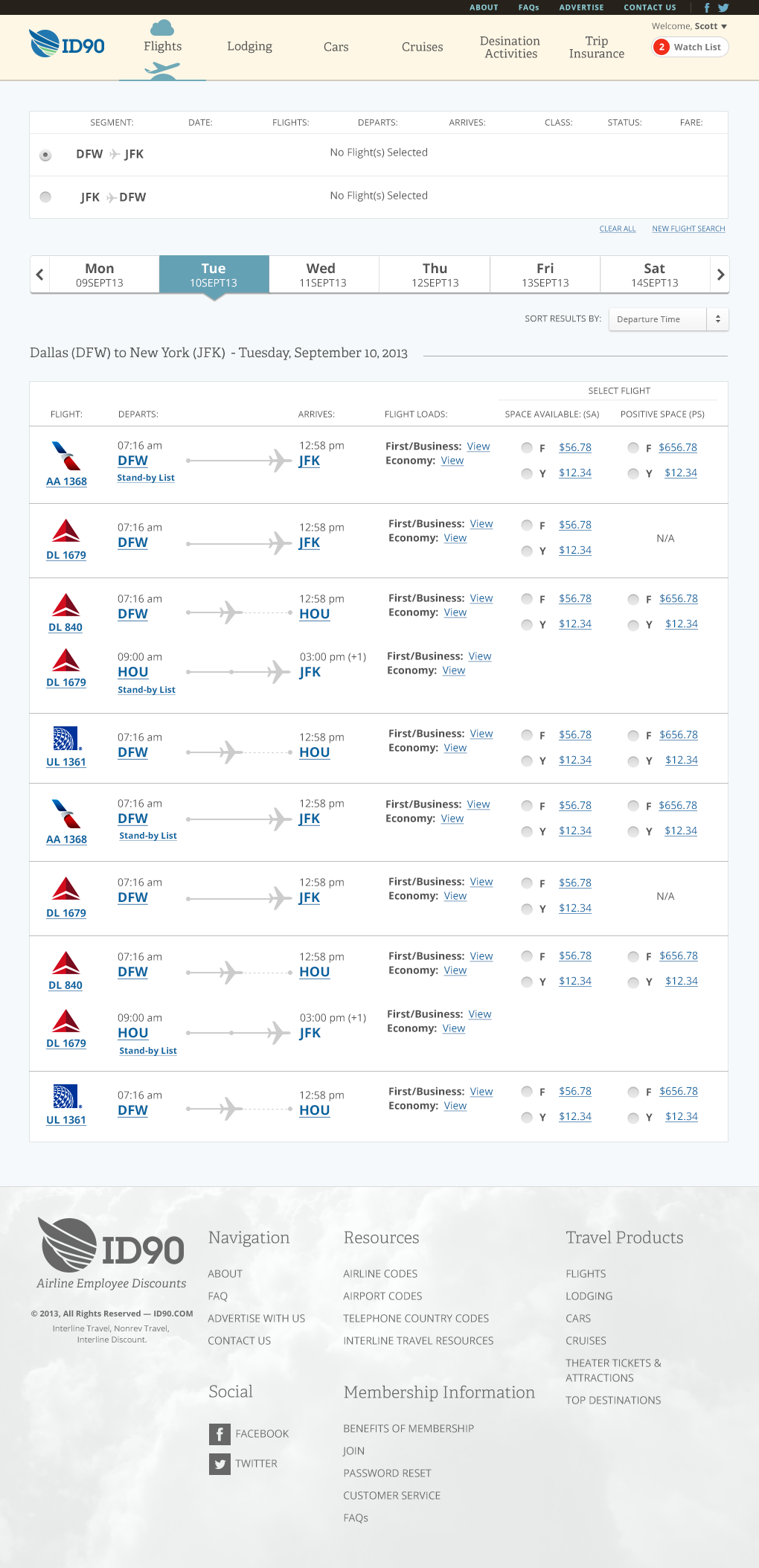Go to previous dates with left arrow

click(40, 275)
